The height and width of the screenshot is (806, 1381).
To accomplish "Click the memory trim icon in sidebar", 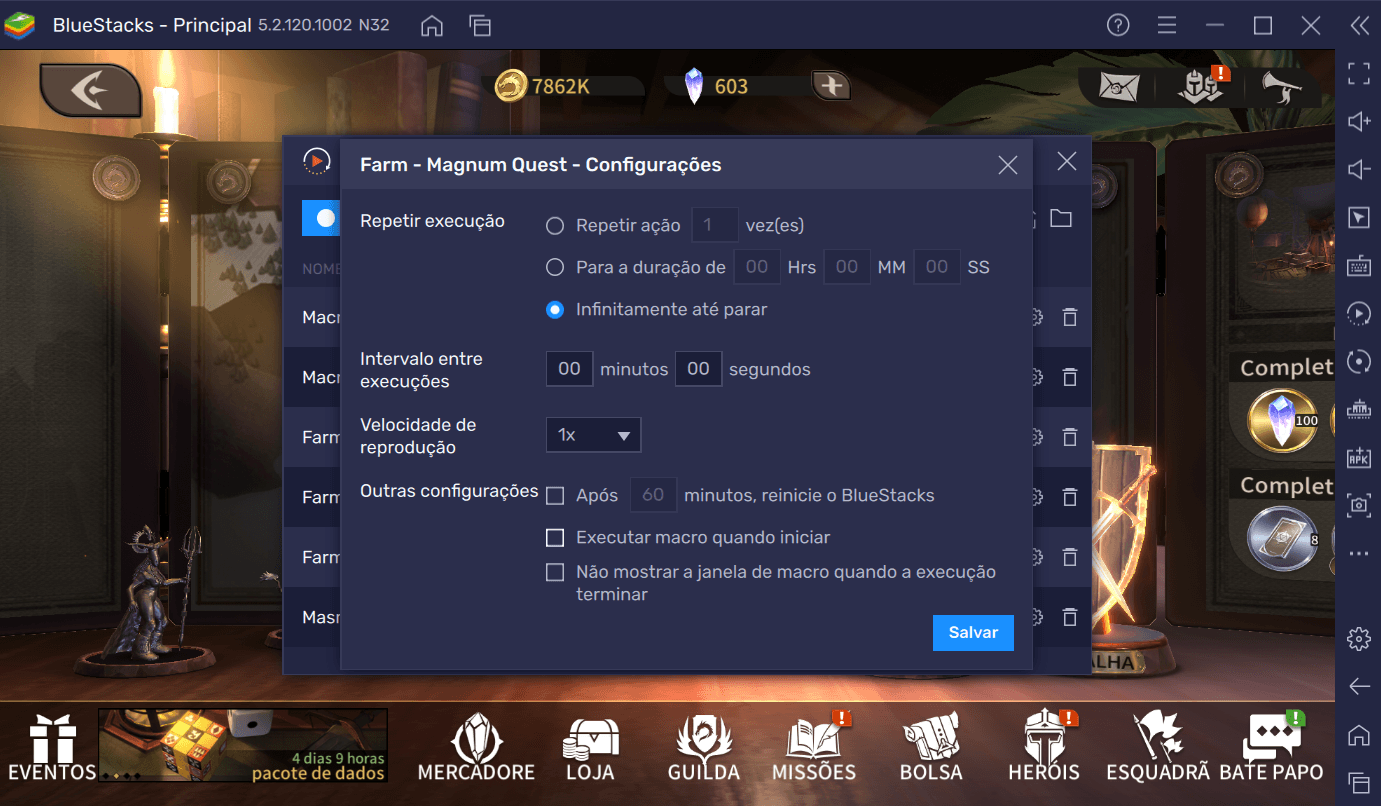I will pos(1358,409).
